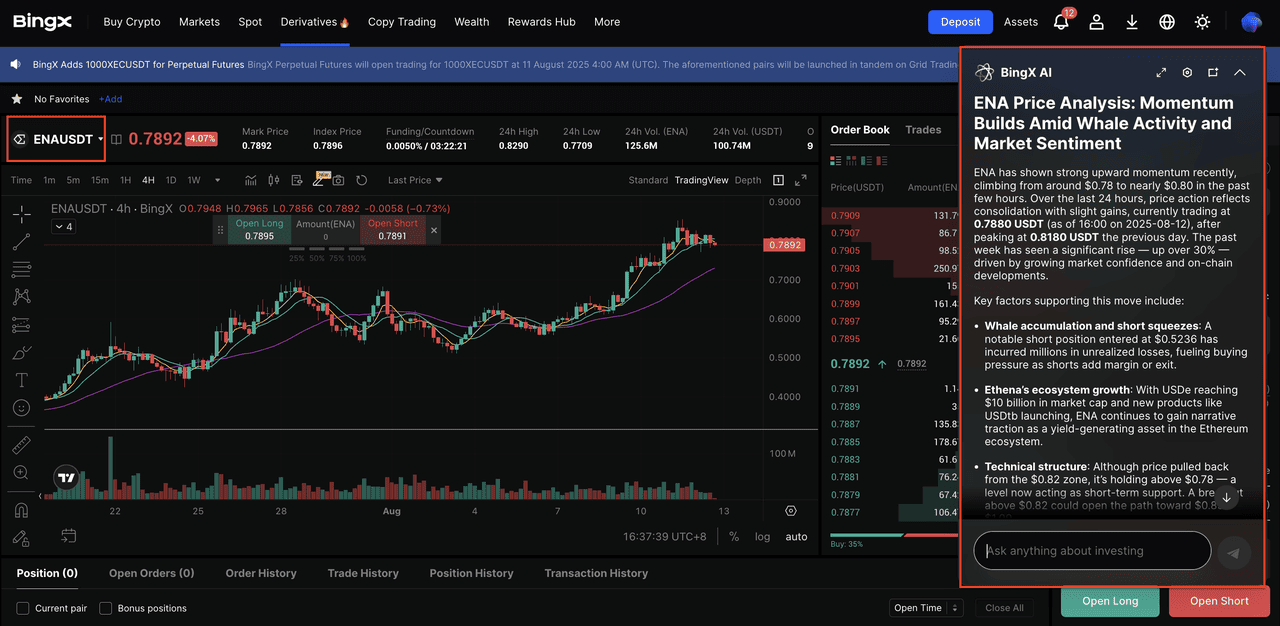Click the fullscreen chart expand icon
The height and width of the screenshot is (626, 1280).
pos(800,180)
